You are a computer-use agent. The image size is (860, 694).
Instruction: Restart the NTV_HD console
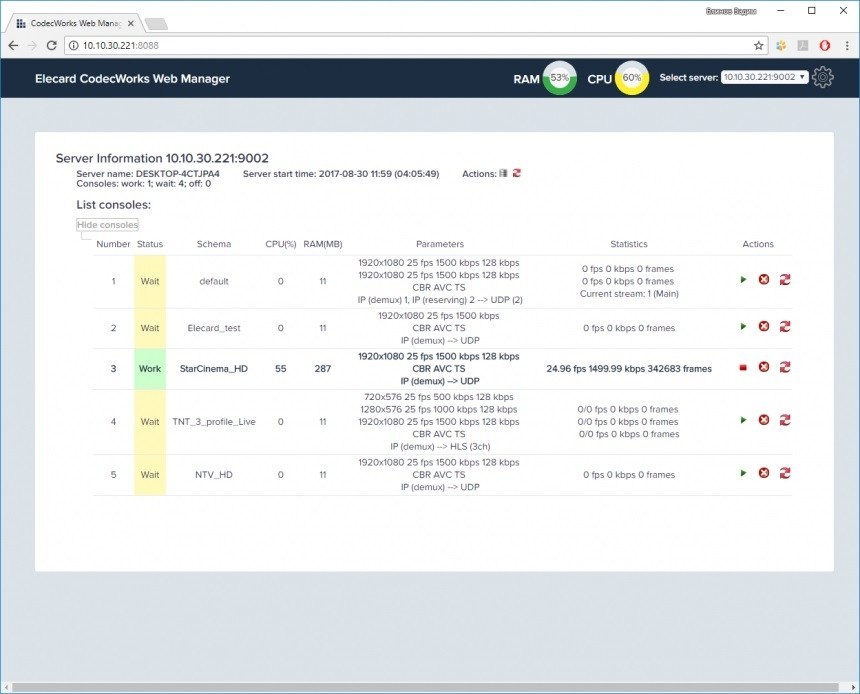(x=785, y=473)
